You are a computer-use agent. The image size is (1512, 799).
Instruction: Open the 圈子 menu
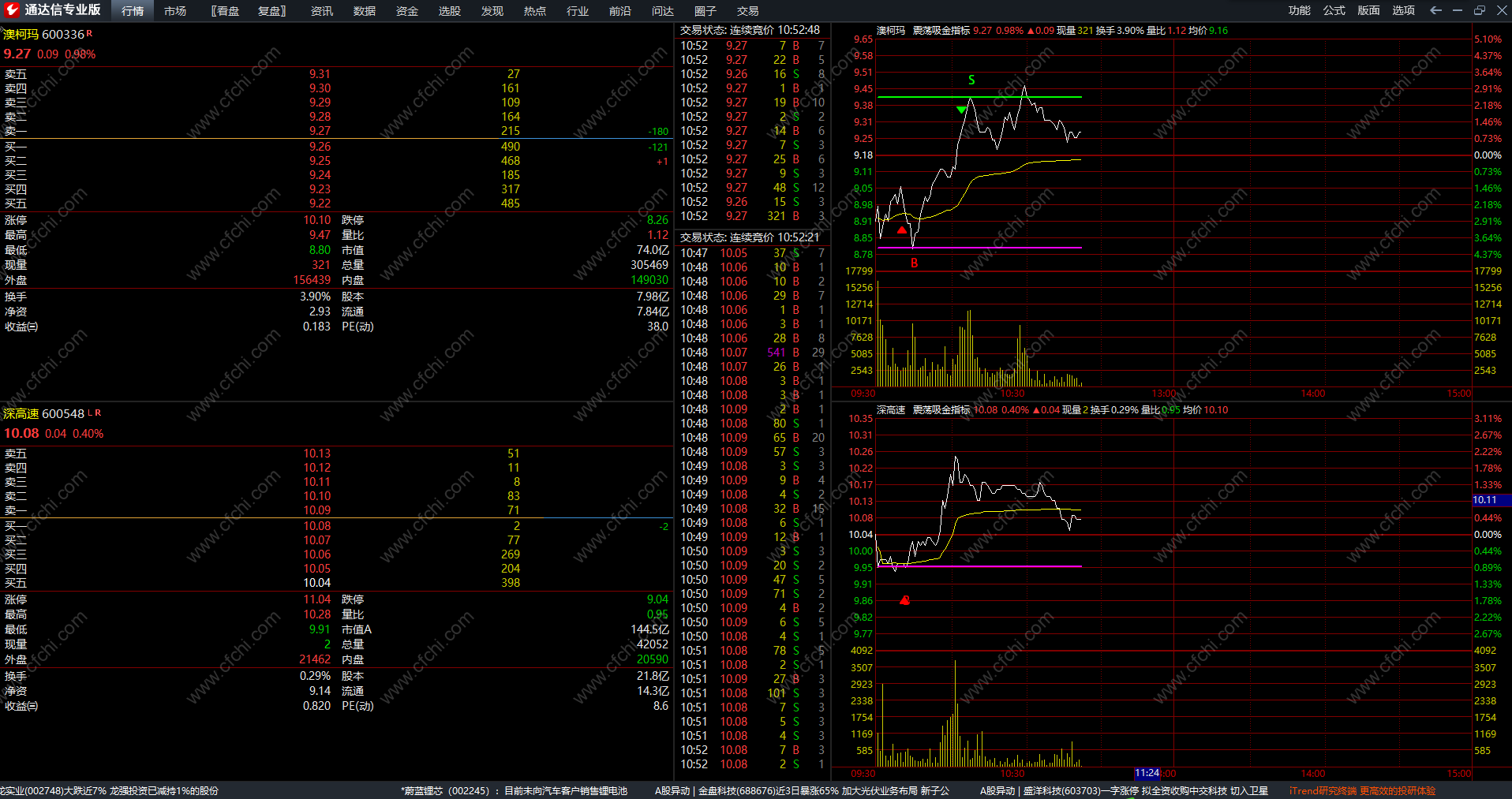(x=705, y=11)
